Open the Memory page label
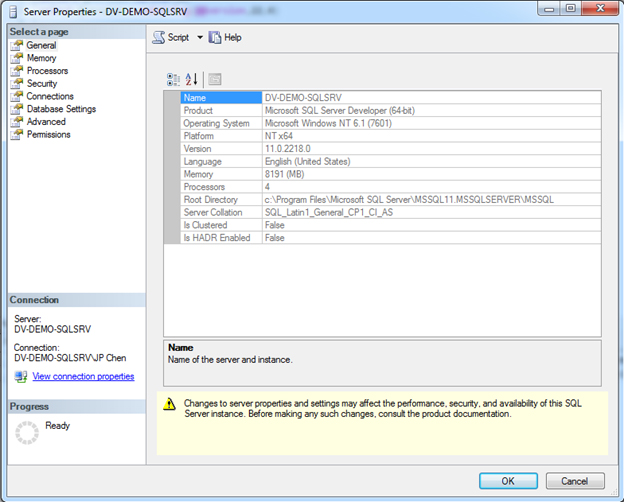Viewport: 624px width, 502px height. pos(41,58)
